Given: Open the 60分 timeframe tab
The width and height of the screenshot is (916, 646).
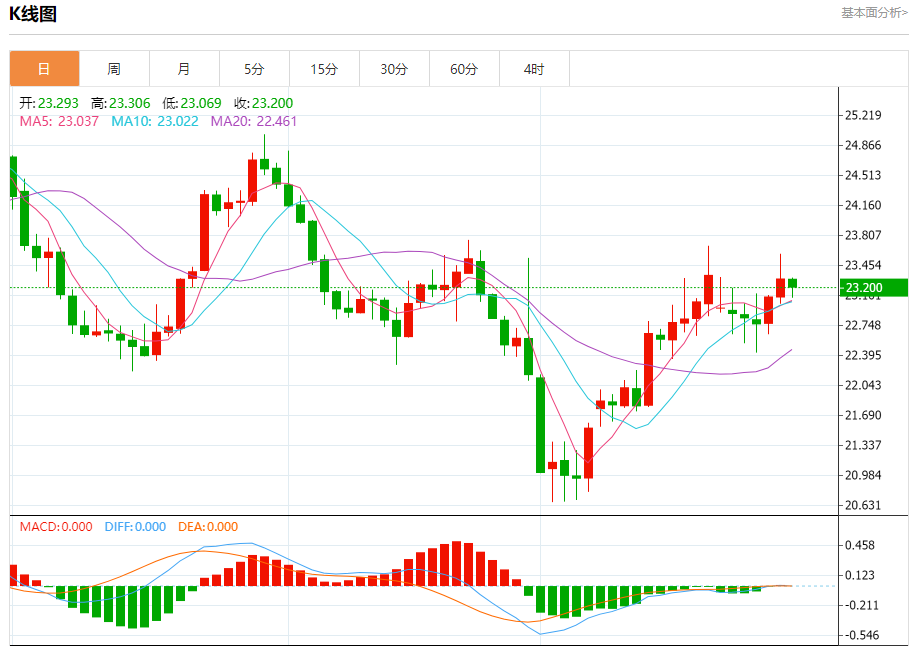Looking at the screenshot, I should [x=464, y=69].
